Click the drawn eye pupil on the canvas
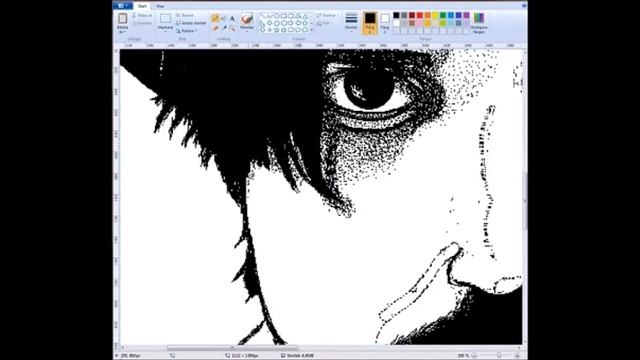640x360 pixels. [x=369, y=88]
